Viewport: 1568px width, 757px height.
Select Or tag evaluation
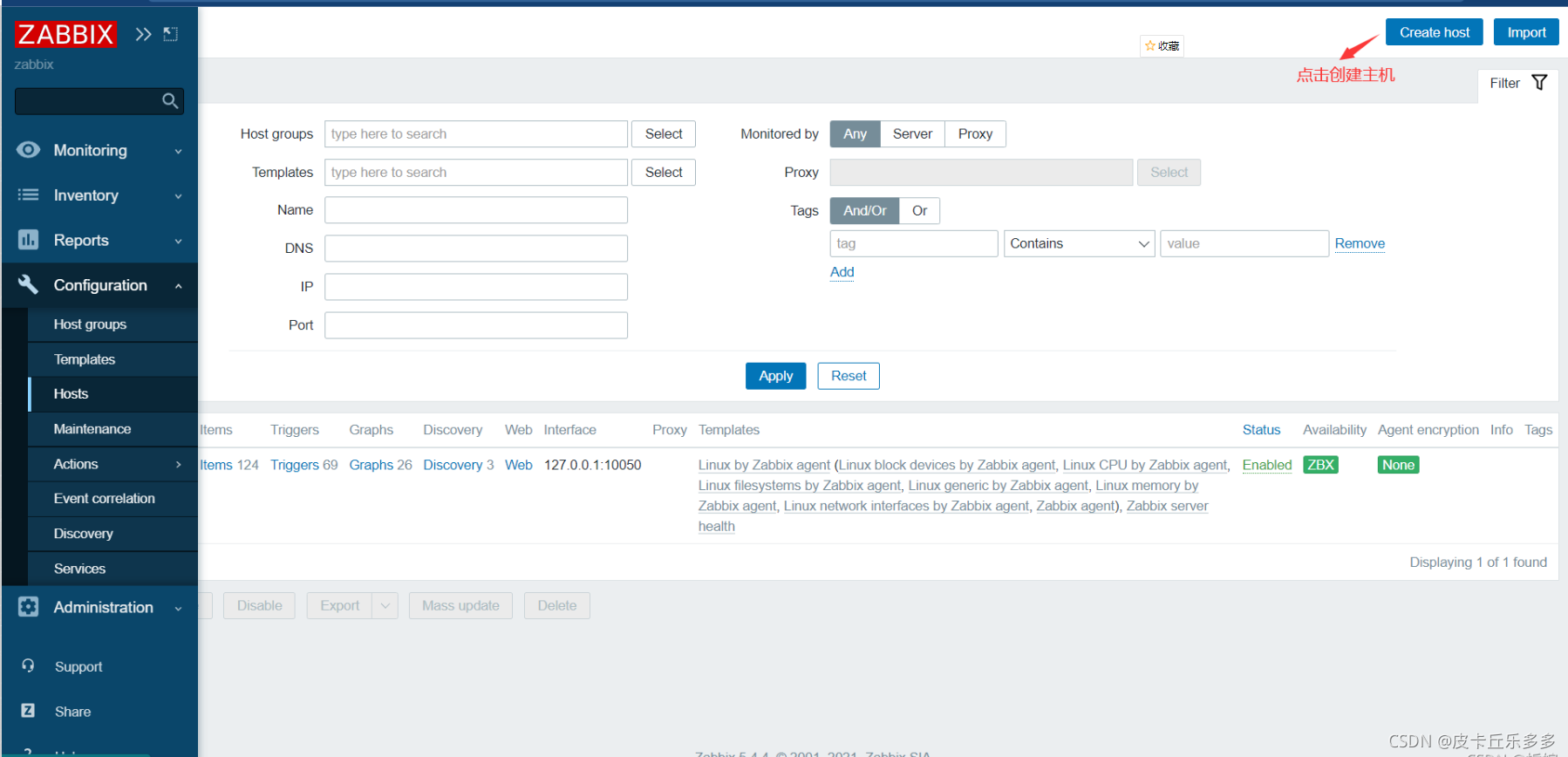tap(919, 210)
